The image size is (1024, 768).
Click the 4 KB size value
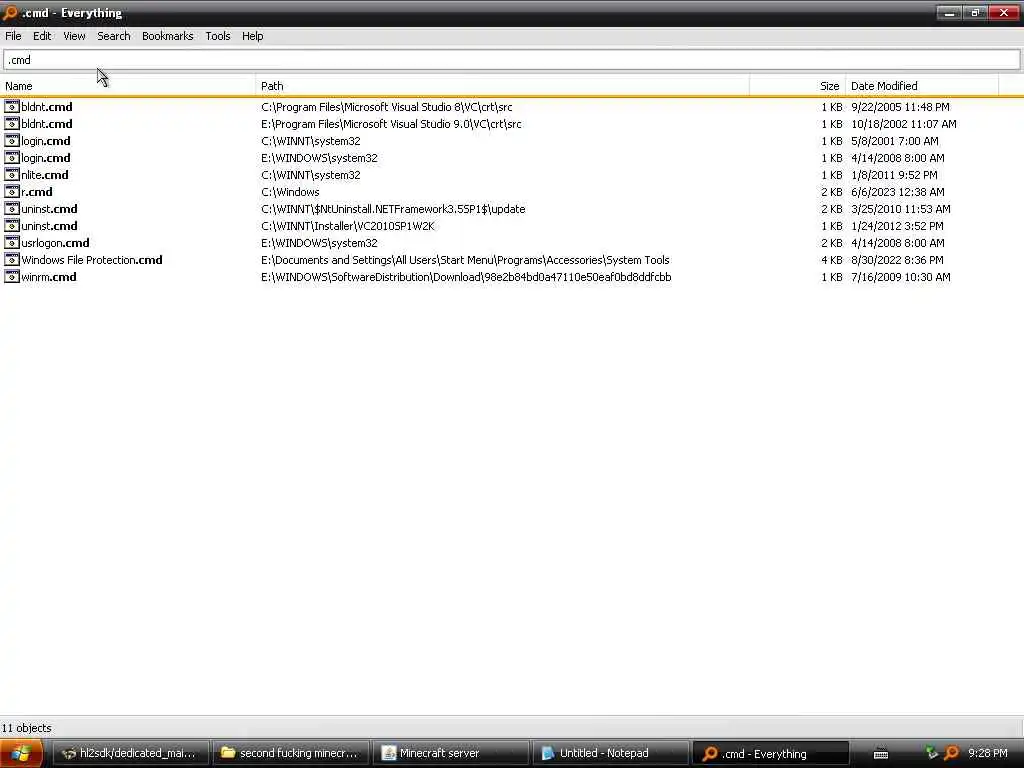(831, 259)
